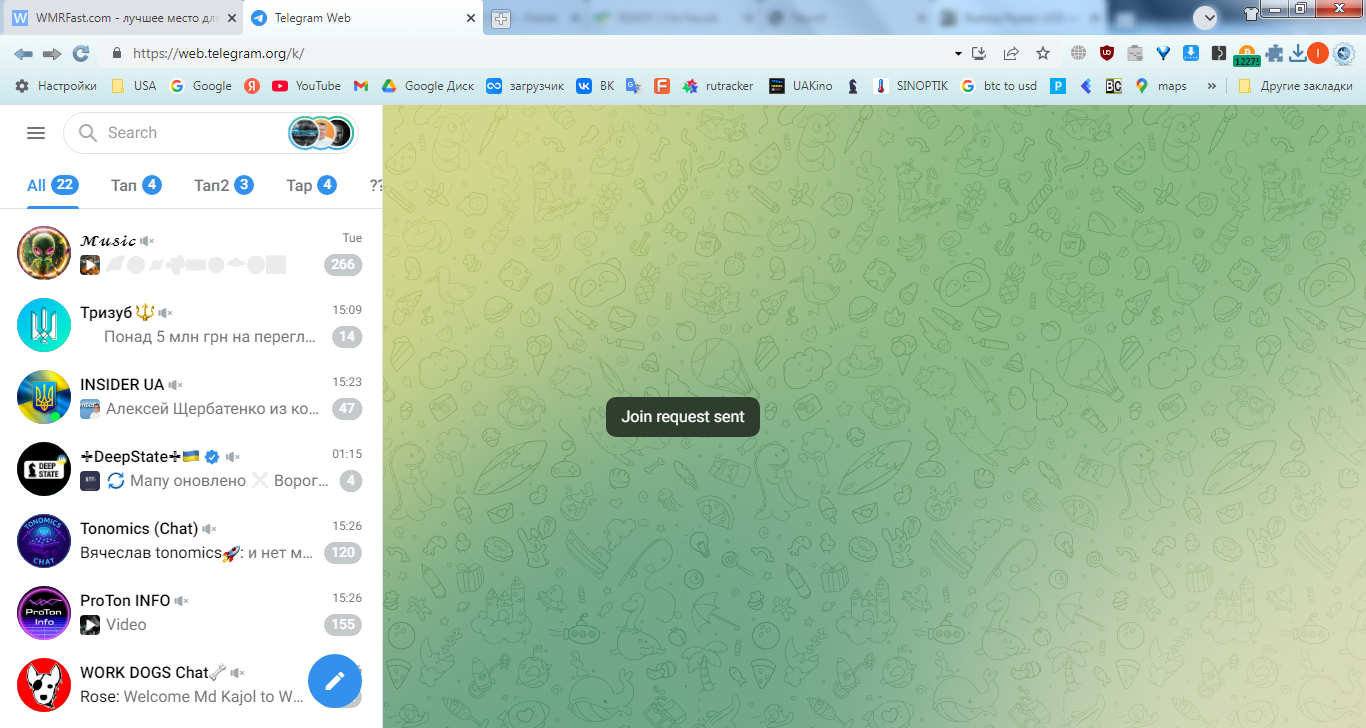Click the INSIDER UA avatar
Image resolution: width=1366 pixels, height=728 pixels.
(x=44, y=397)
